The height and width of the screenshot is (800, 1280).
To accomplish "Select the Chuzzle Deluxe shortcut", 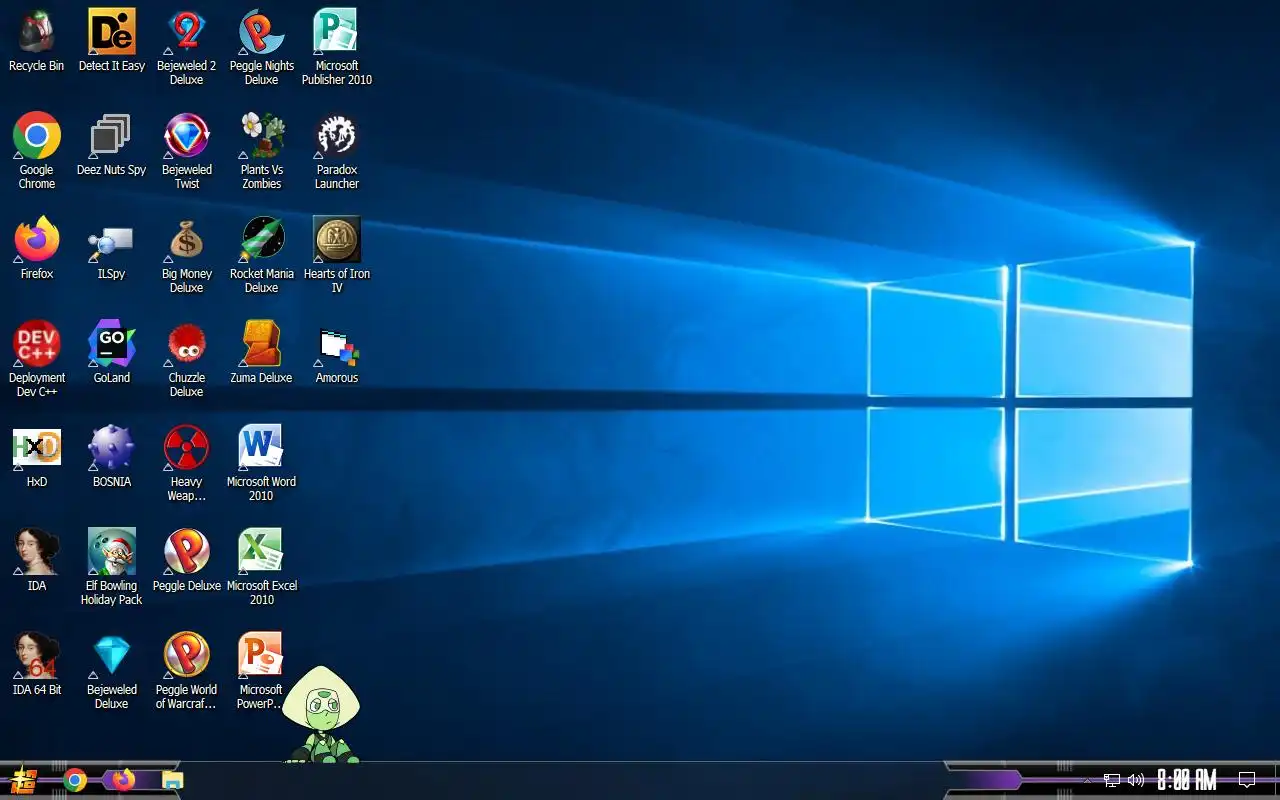I will pyautogui.click(x=187, y=358).
